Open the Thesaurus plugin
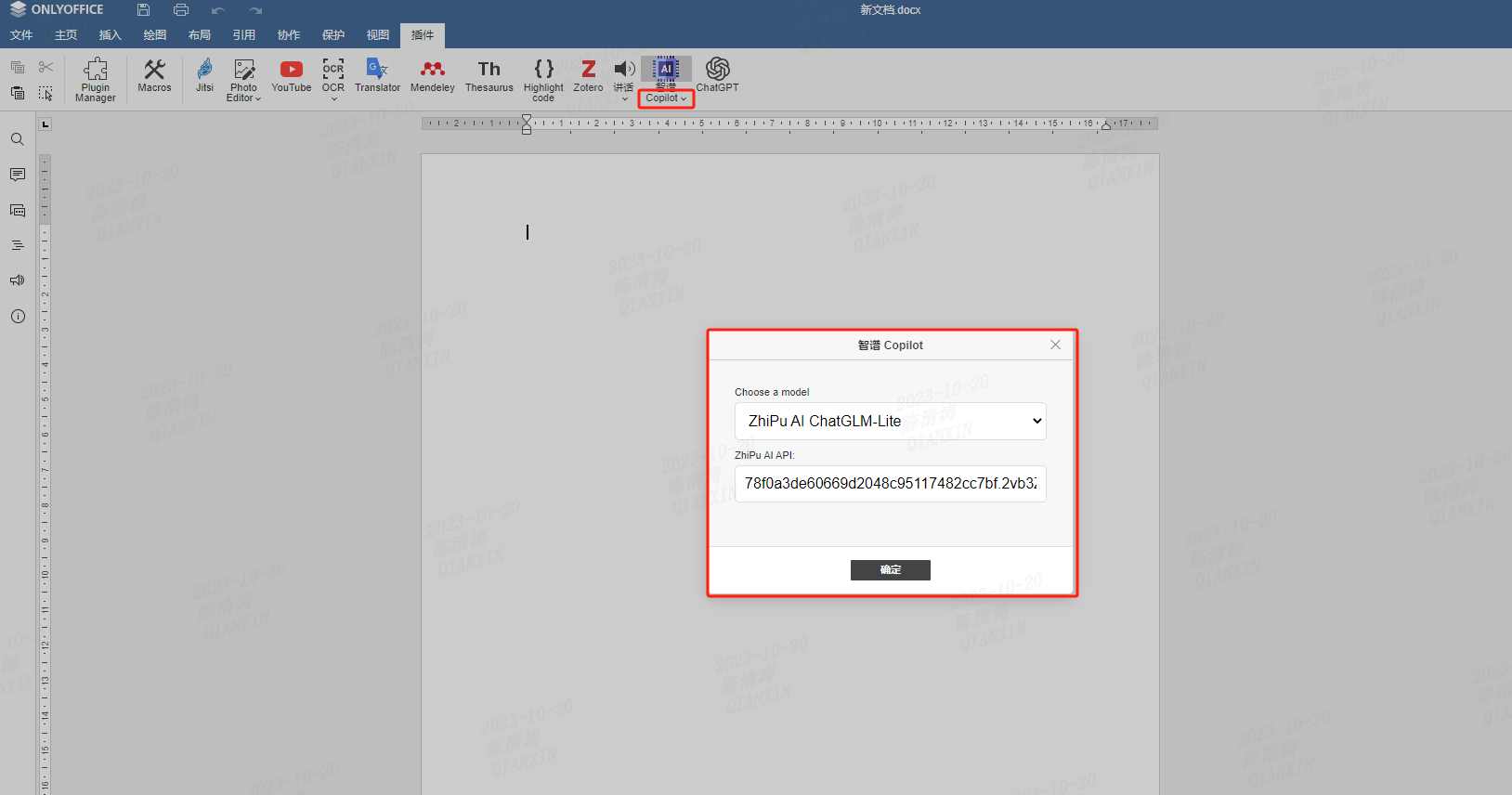This screenshot has height=795, width=1512. [x=489, y=75]
